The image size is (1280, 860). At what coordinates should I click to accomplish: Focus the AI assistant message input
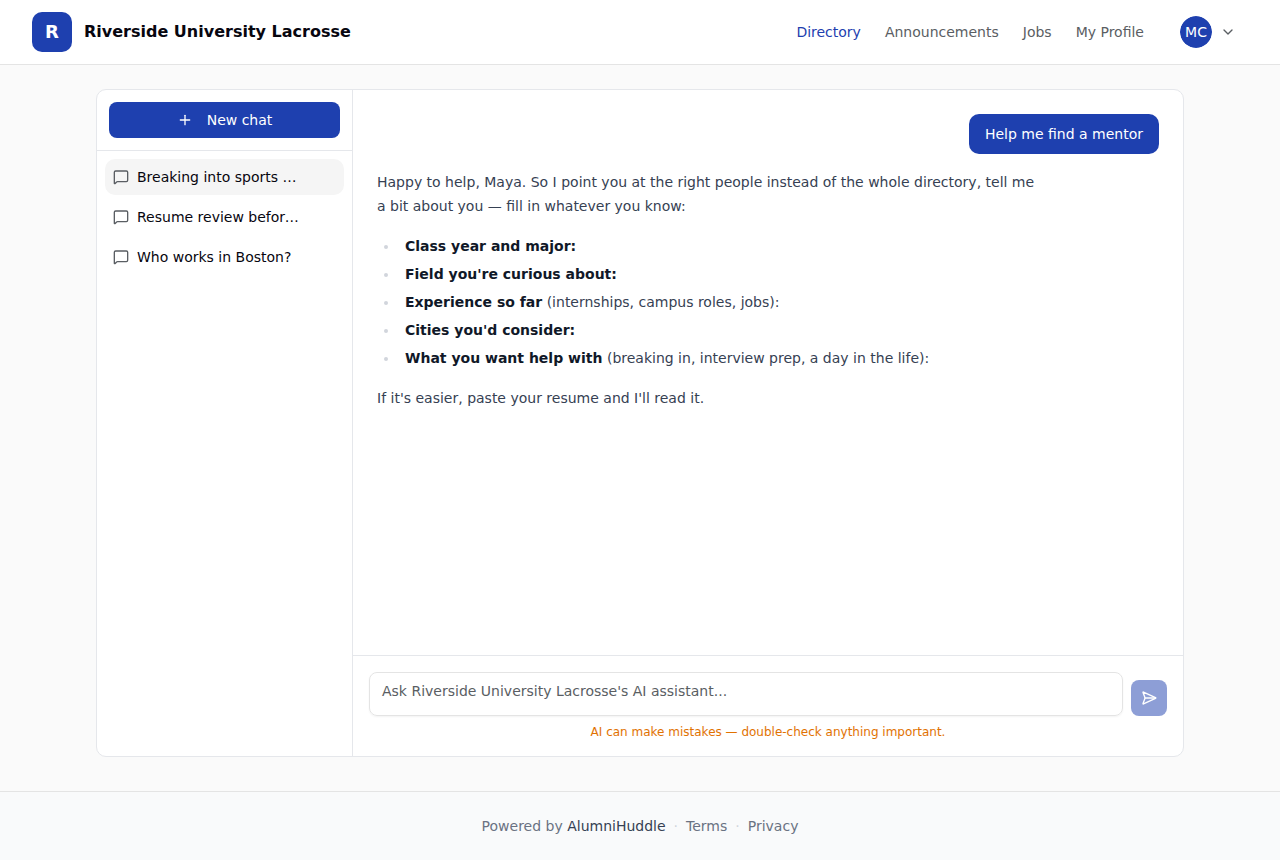tap(746, 694)
